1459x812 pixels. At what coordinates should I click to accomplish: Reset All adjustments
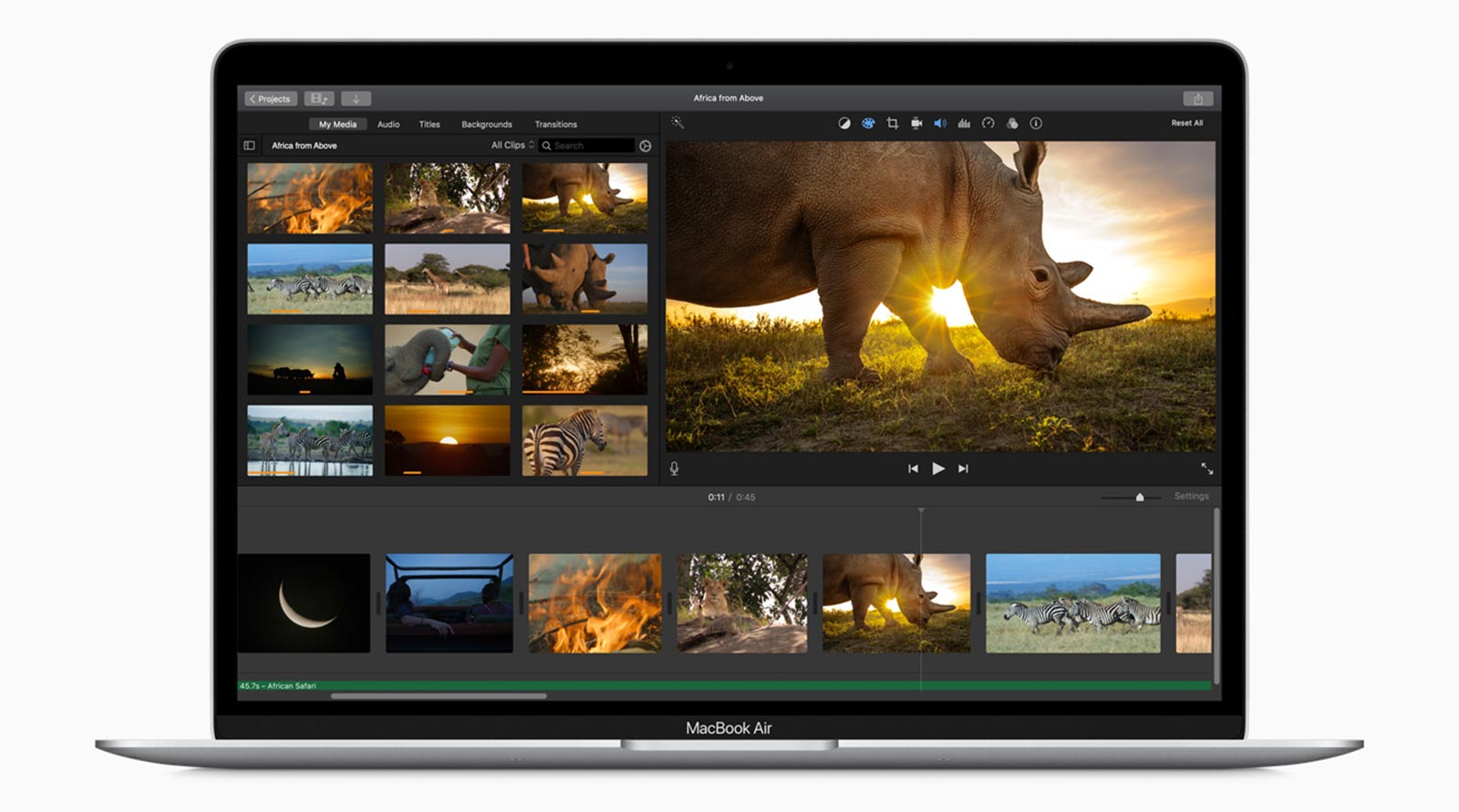click(1186, 123)
